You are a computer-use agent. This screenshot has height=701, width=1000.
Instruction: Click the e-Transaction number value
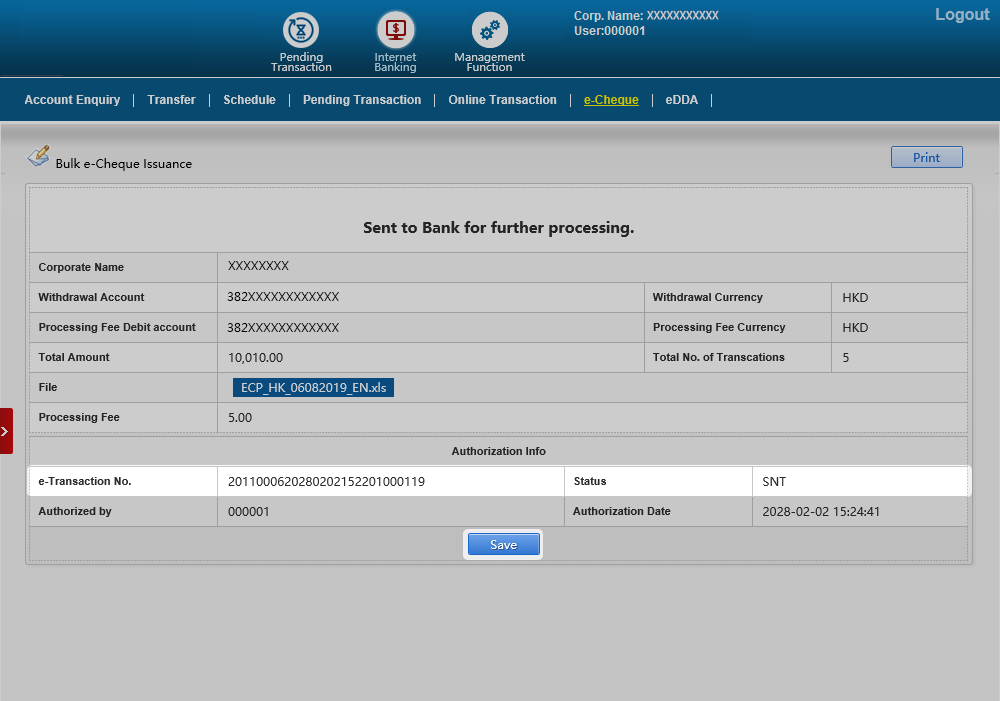327,482
